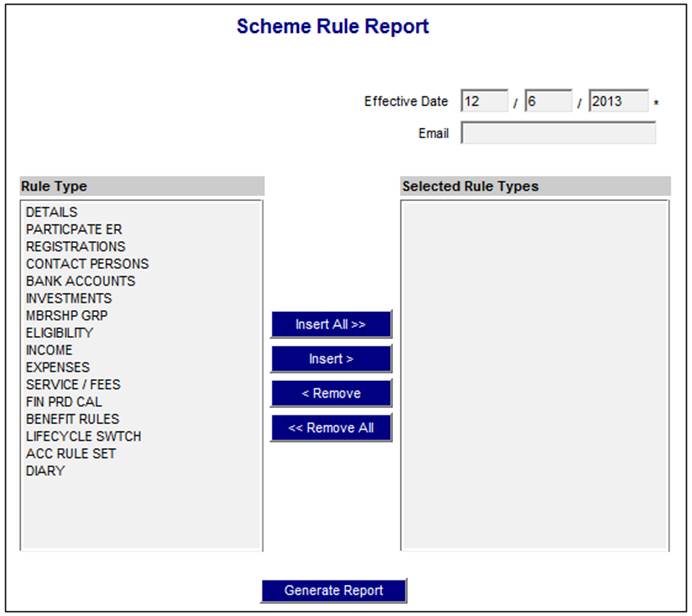Viewport: 692px width, 616px height.
Task: Select DETAILS in Rule Type list
Action: 52,212
